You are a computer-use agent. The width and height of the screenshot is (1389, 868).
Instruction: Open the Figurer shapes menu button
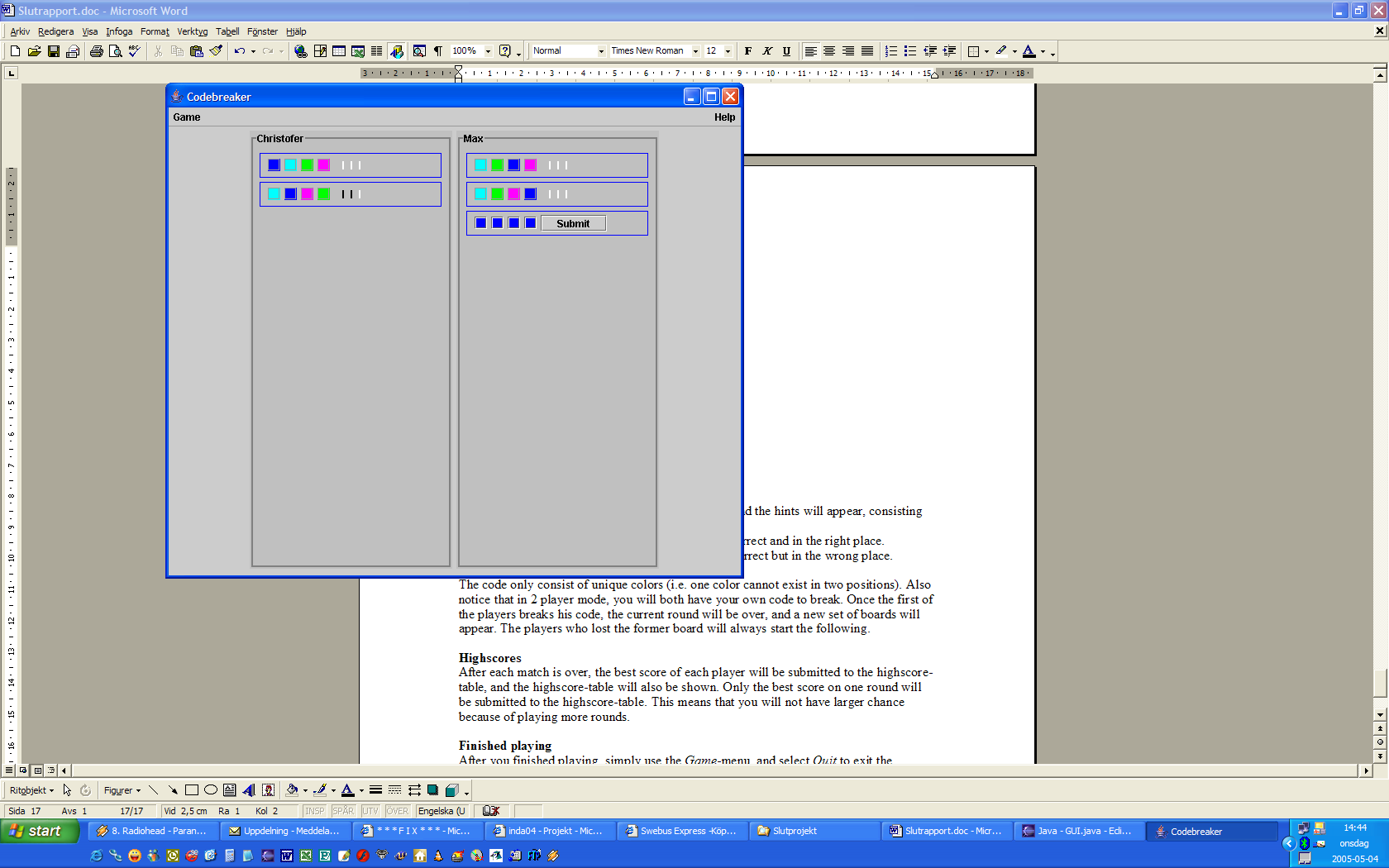pos(122,790)
